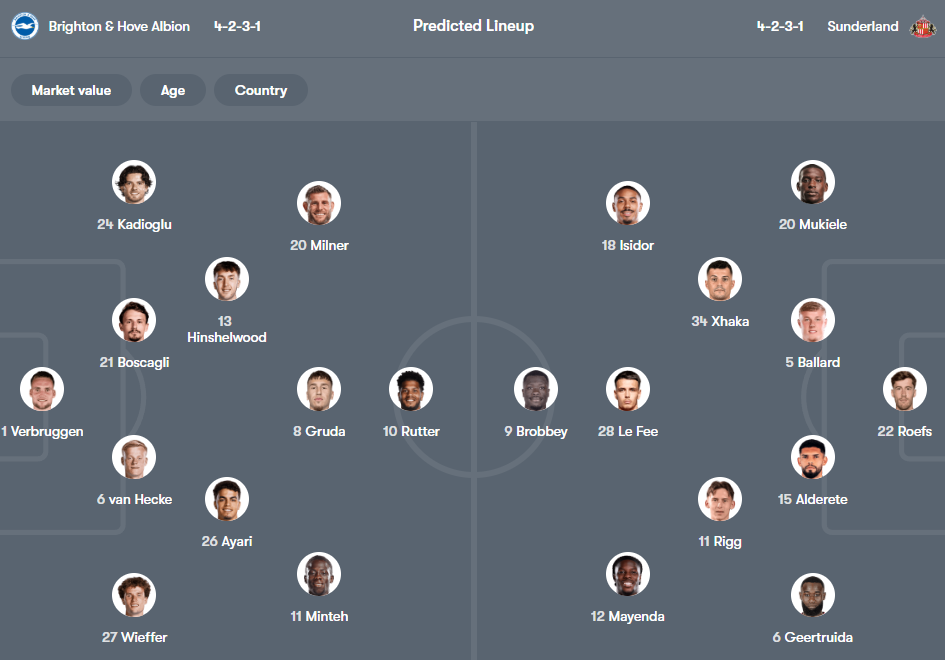Click the Sunderland team name
The height and width of the screenshot is (660, 945).
863,26
